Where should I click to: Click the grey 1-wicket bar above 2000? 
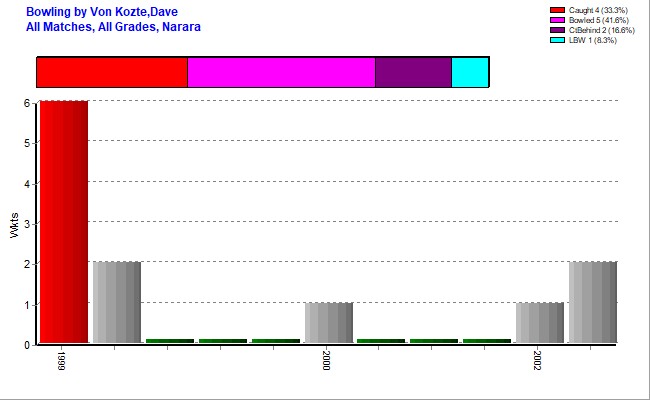point(329,323)
